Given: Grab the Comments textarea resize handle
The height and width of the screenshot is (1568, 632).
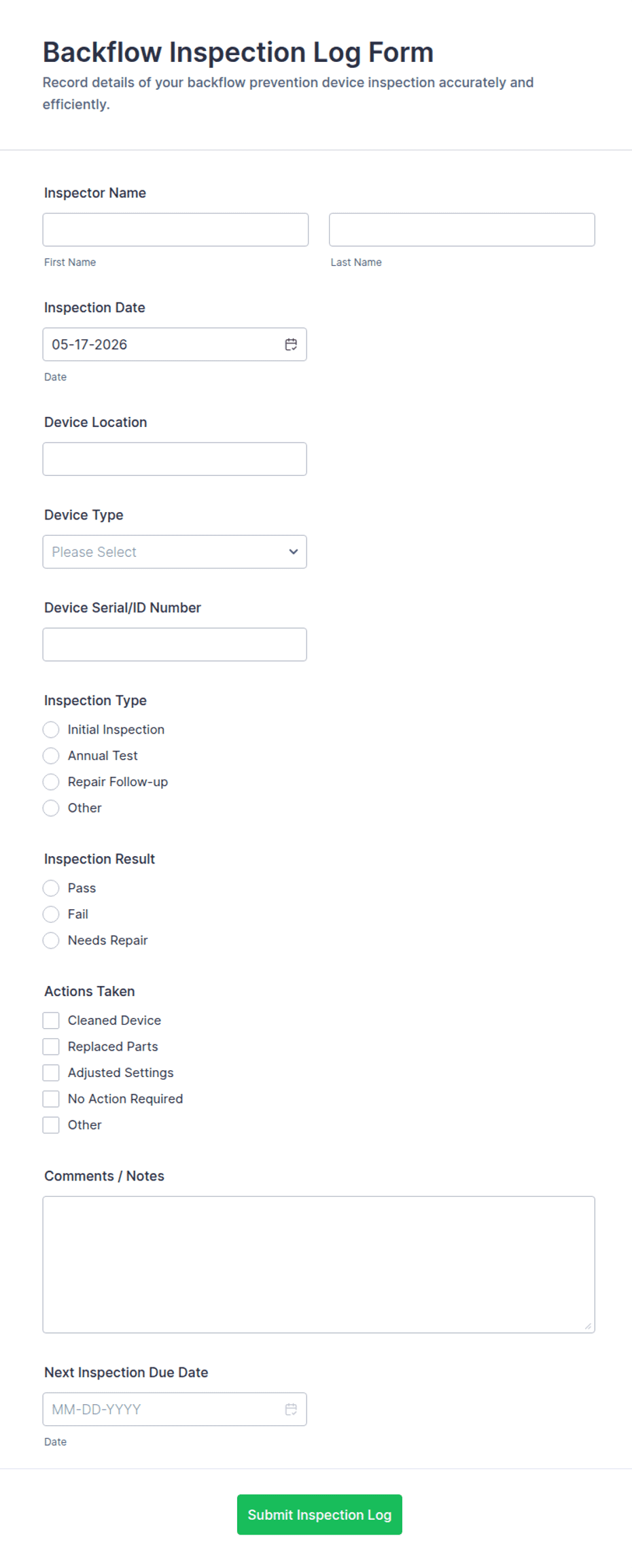Looking at the screenshot, I should pos(588,1326).
